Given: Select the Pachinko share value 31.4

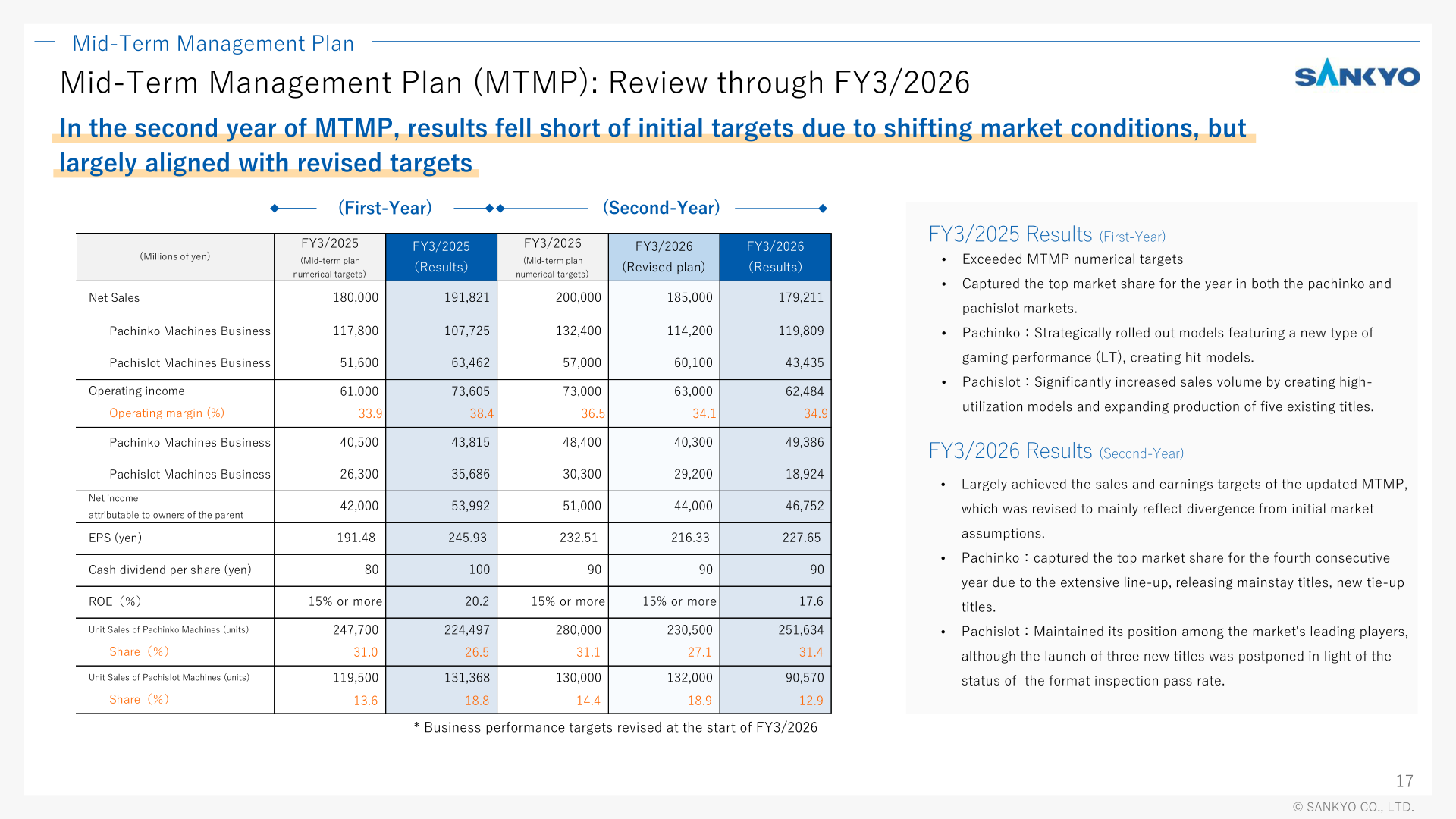Looking at the screenshot, I should [811, 653].
